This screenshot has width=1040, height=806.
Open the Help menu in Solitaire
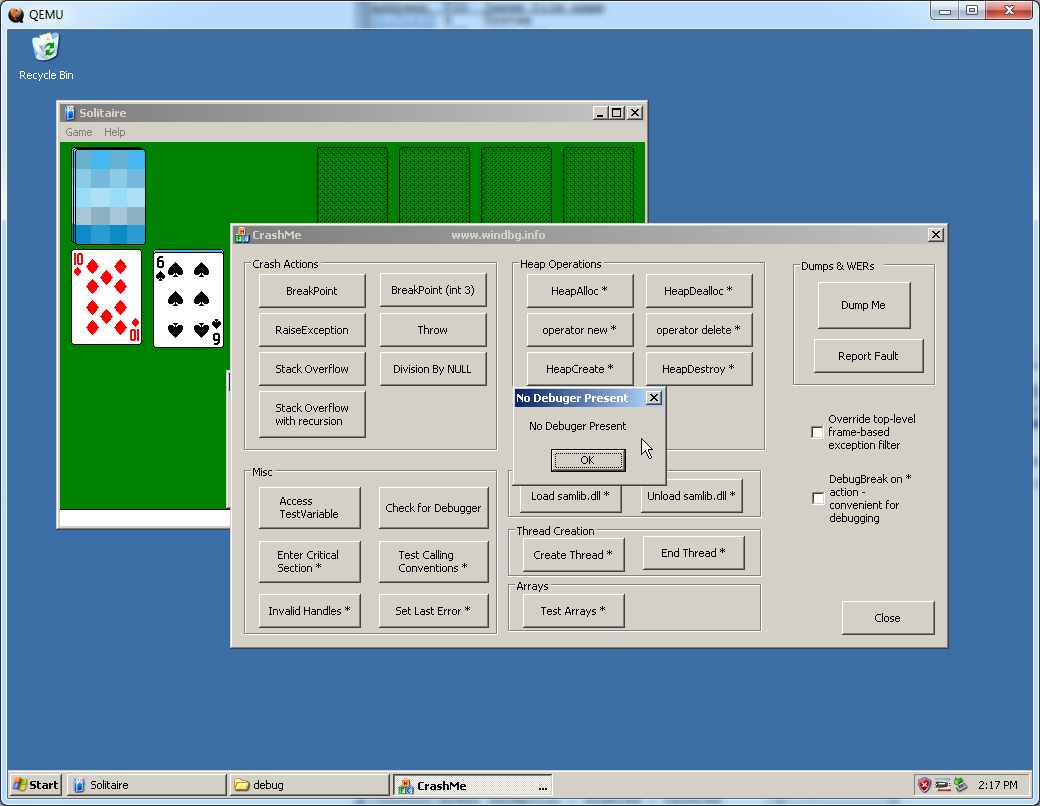click(x=114, y=132)
